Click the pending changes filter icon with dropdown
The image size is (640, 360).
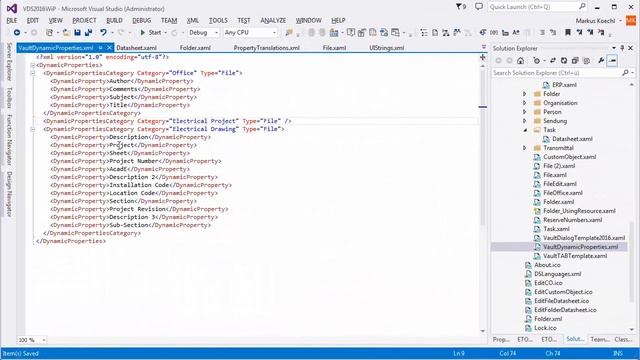(538, 60)
